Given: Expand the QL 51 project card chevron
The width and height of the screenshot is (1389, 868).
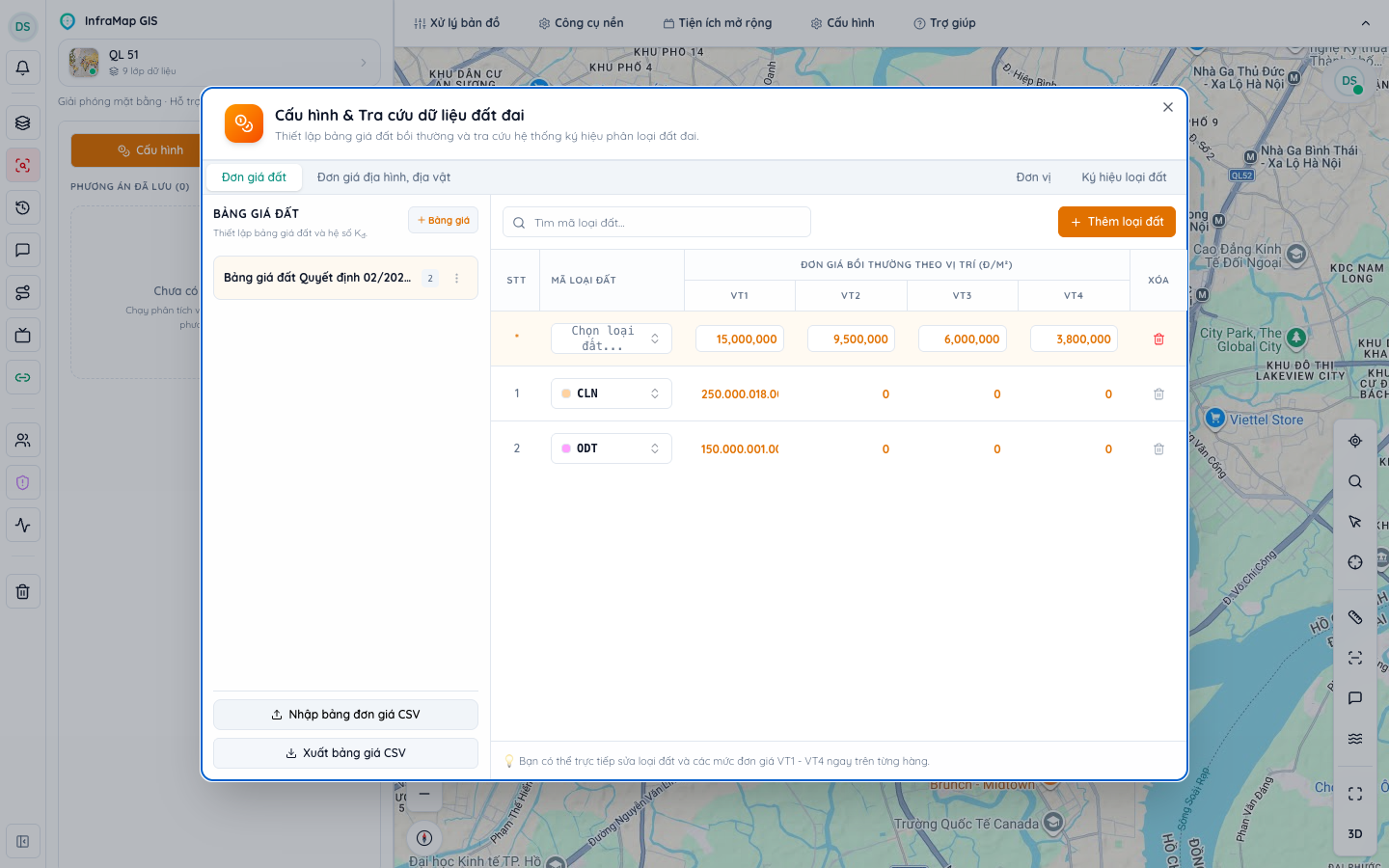Looking at the screenshot, I should [x=364, y=63].
